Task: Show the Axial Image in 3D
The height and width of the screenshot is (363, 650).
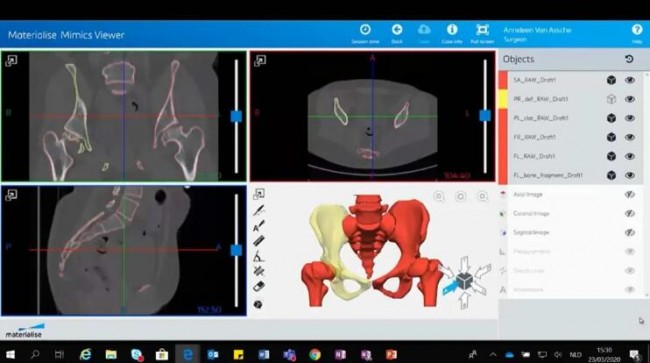Action: tap(630, 194)
